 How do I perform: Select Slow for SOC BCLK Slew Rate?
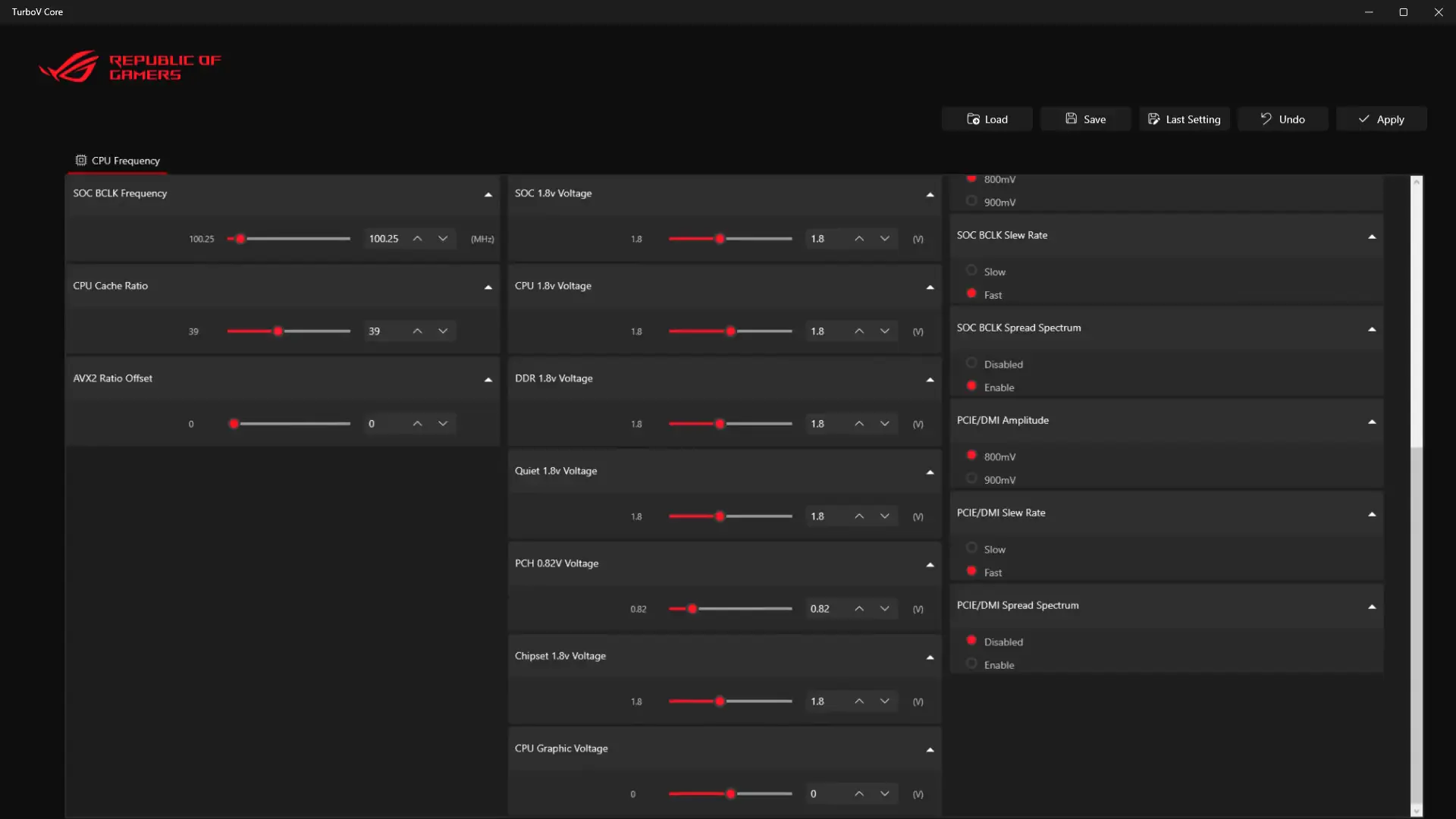click(x=971, y=271)
